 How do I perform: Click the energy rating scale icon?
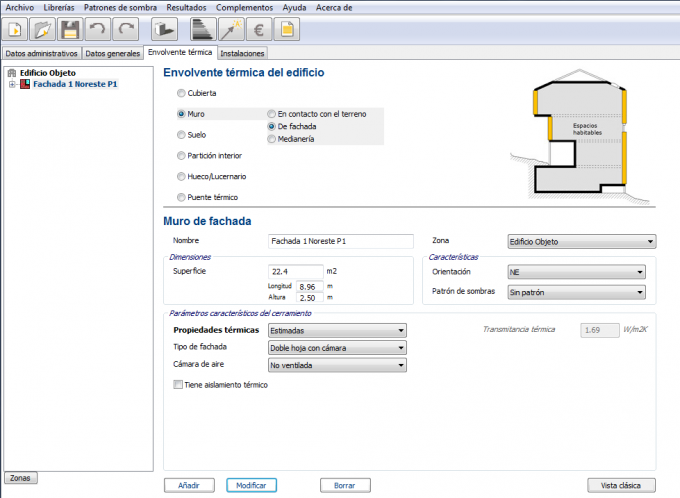coord(204,30)
